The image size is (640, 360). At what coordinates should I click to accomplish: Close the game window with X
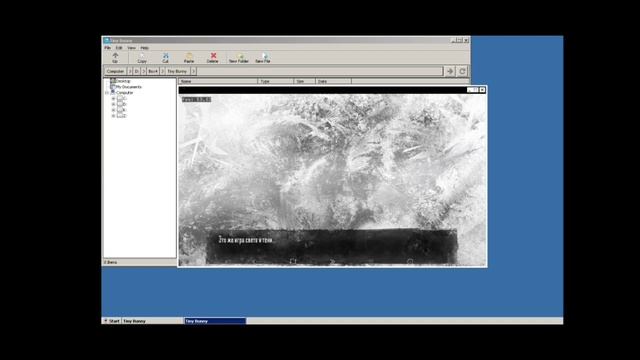click(482, 90)
